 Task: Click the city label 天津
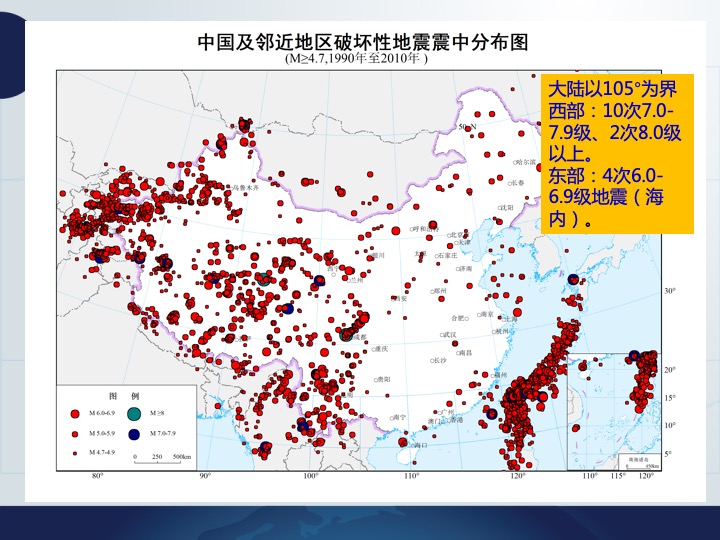pos(465,242)
